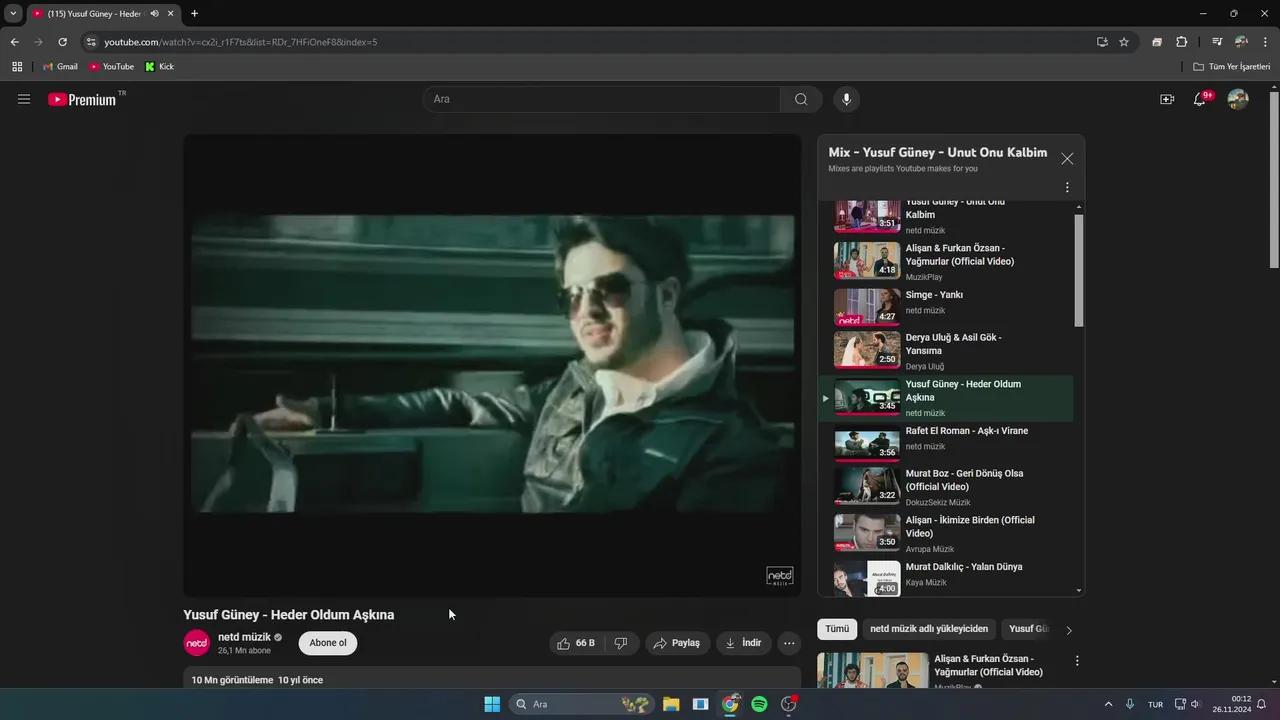Open the YouTube bookmark

point(111,67)
